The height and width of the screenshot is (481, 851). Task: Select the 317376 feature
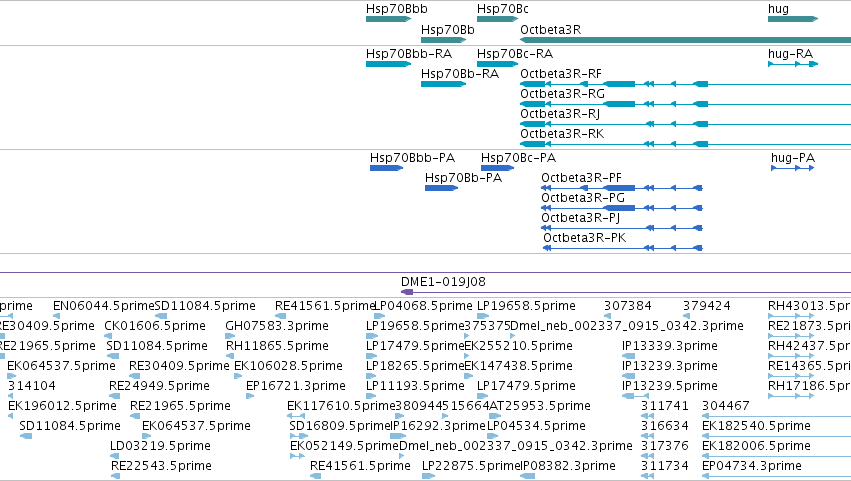(x=647, y=457)
